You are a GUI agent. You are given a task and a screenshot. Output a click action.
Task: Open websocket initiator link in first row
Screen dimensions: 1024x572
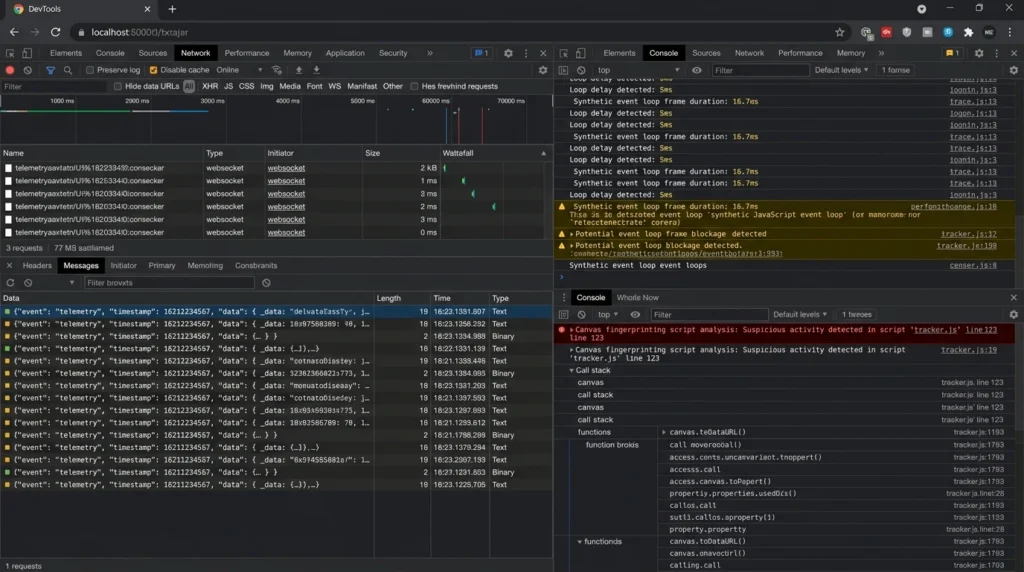pyautogui.click(x=286, y=168)
